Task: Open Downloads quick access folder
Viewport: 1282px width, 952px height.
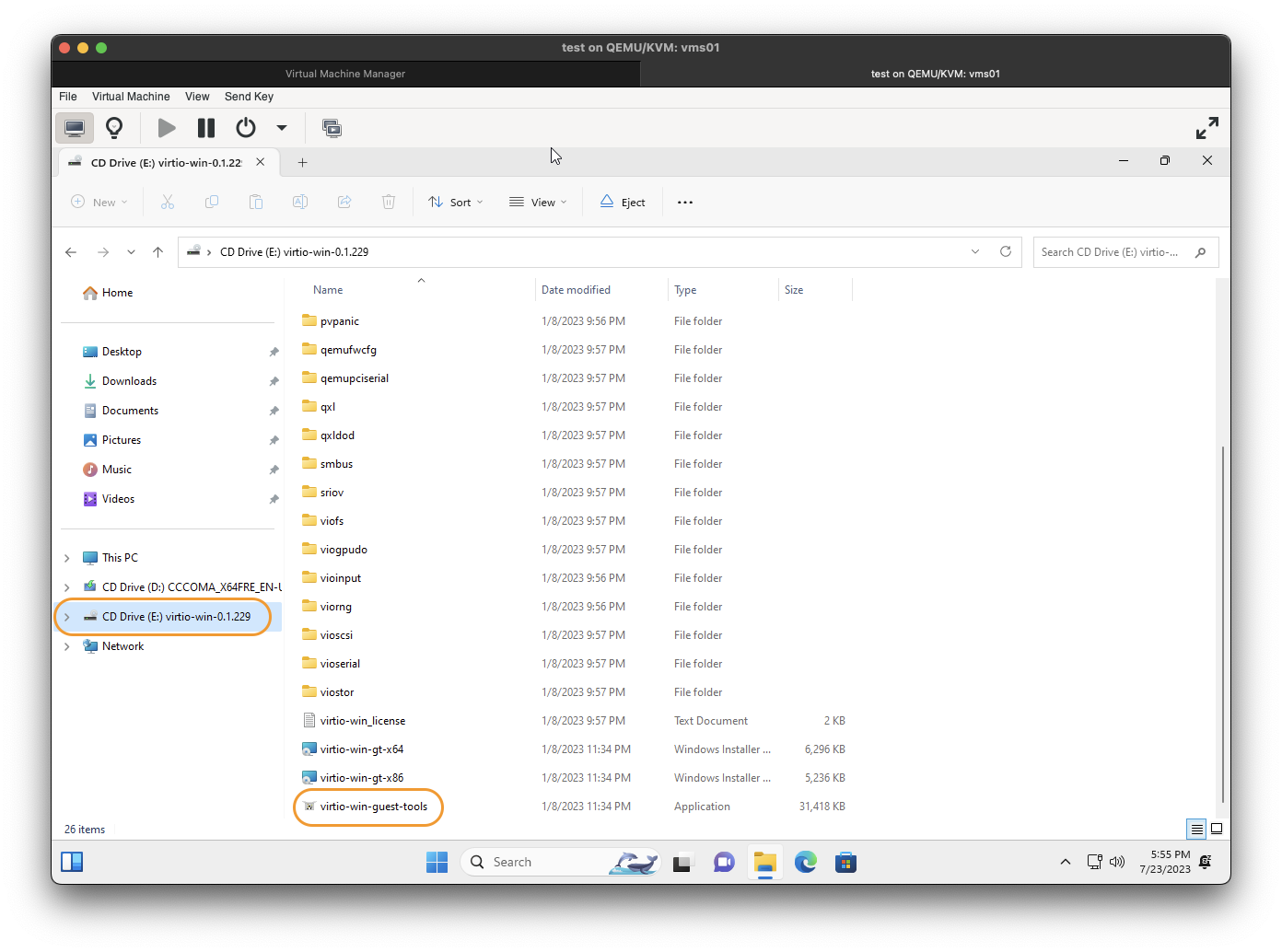Action: coord(129,381)
